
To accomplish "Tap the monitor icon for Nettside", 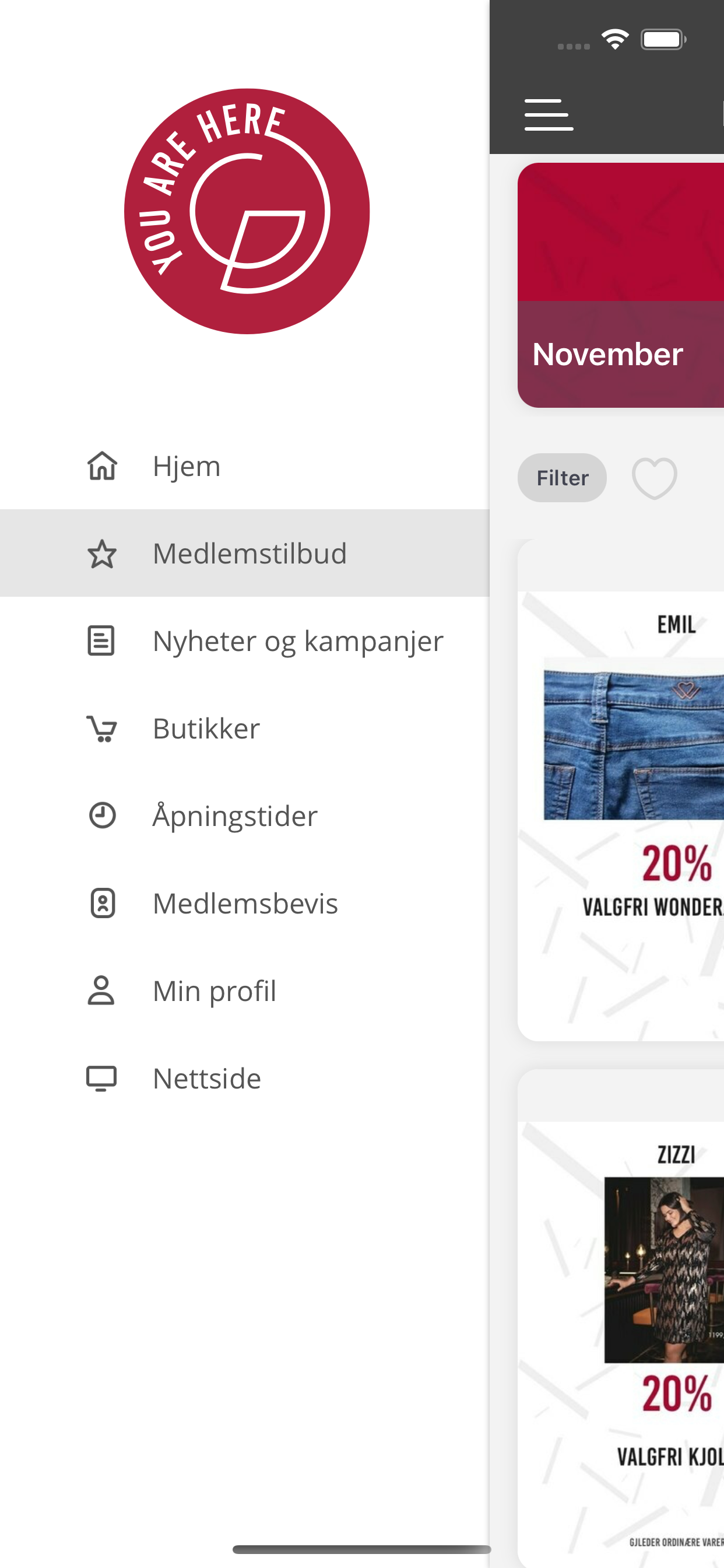I will 101,1079.
